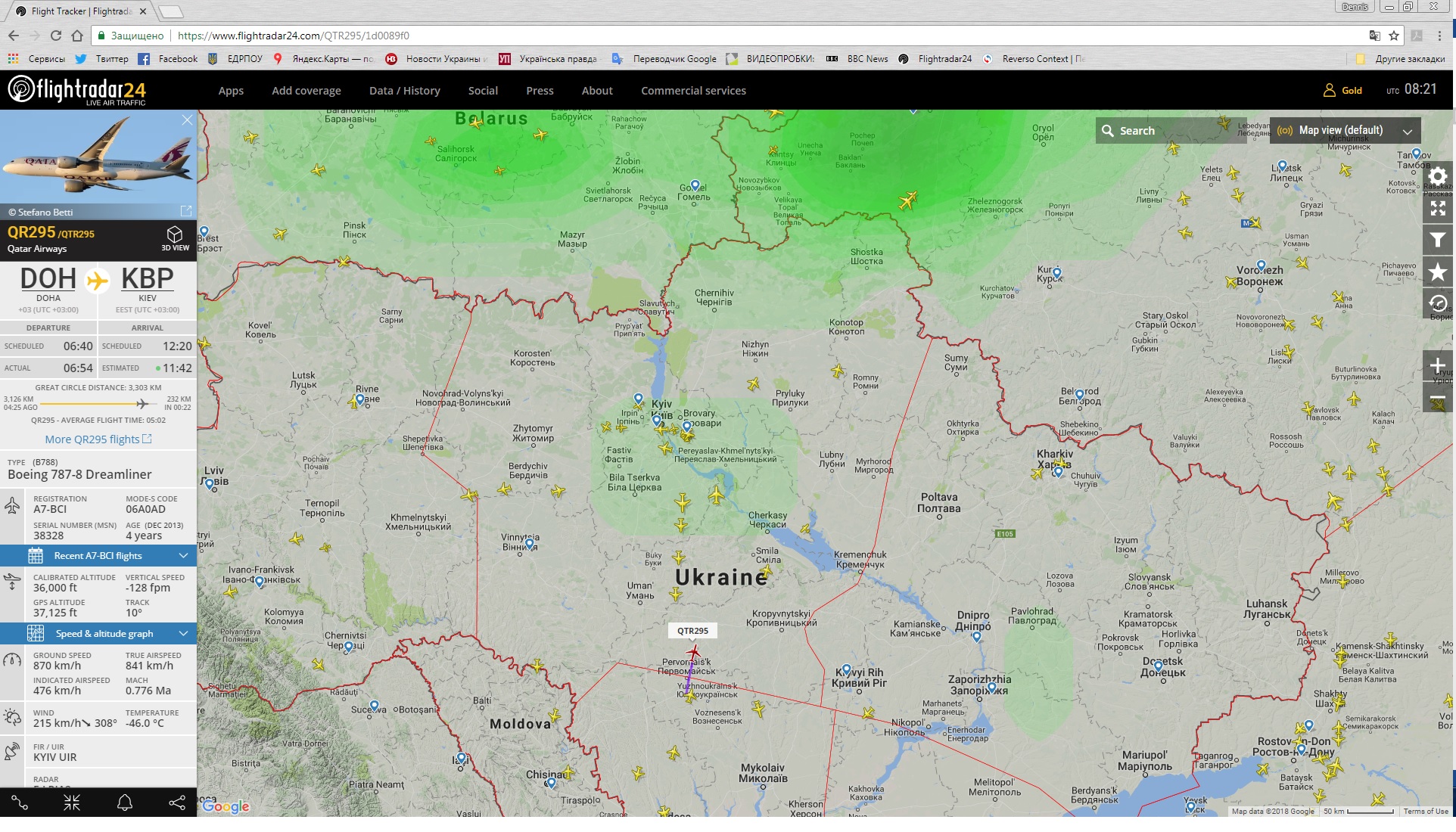Open the flight filter funnel
1456x832 pixels.
(x=1437, y=241)
